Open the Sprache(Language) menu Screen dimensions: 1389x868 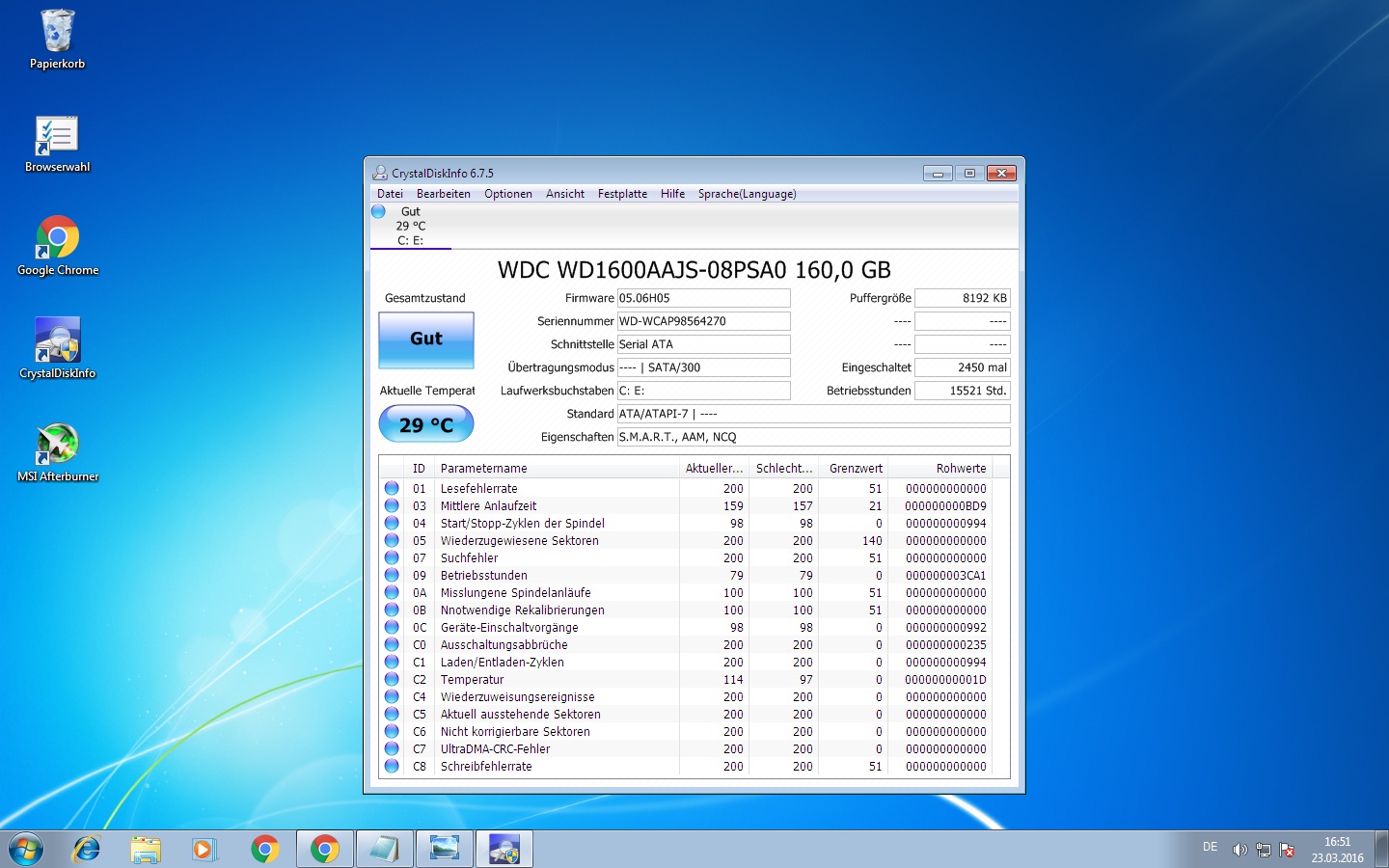click(747, 194)
